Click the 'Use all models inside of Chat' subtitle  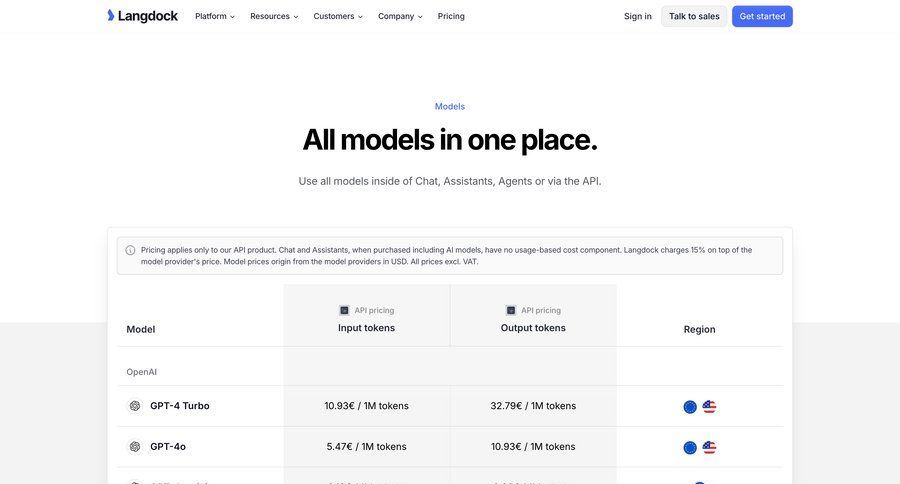(x=450, y=181)
